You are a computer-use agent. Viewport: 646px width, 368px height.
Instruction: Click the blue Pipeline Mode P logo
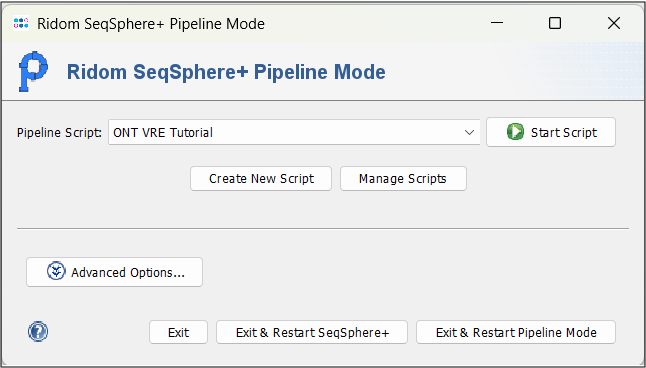click(33, 72)
